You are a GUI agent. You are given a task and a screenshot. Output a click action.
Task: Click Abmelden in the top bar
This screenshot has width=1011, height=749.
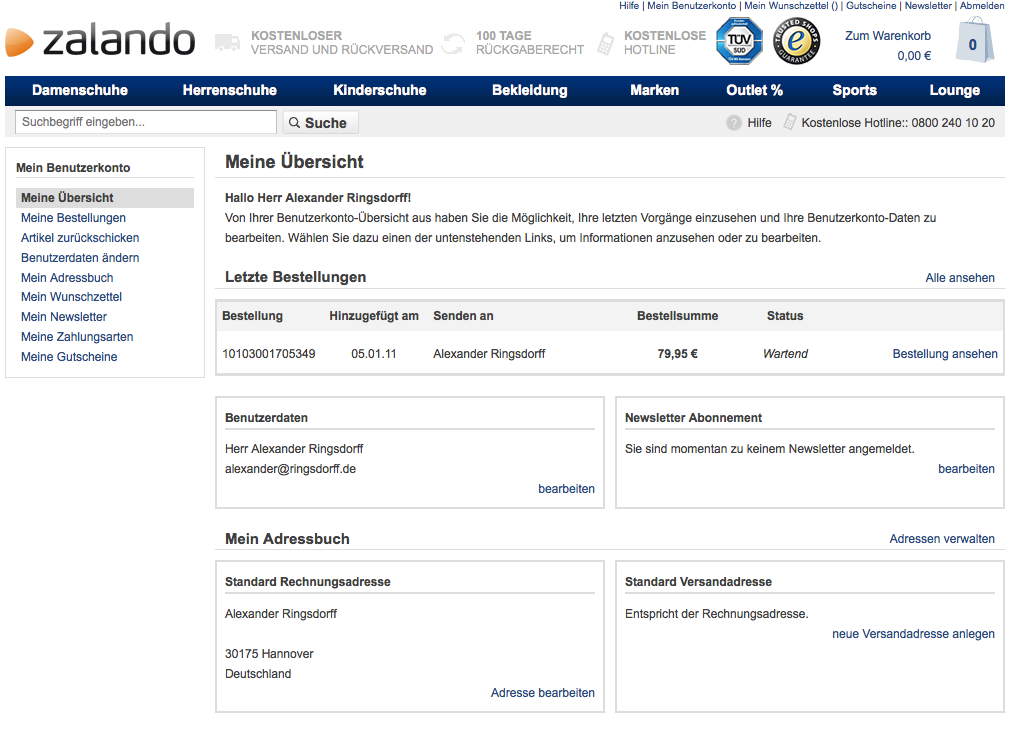[x=981, y=6]
